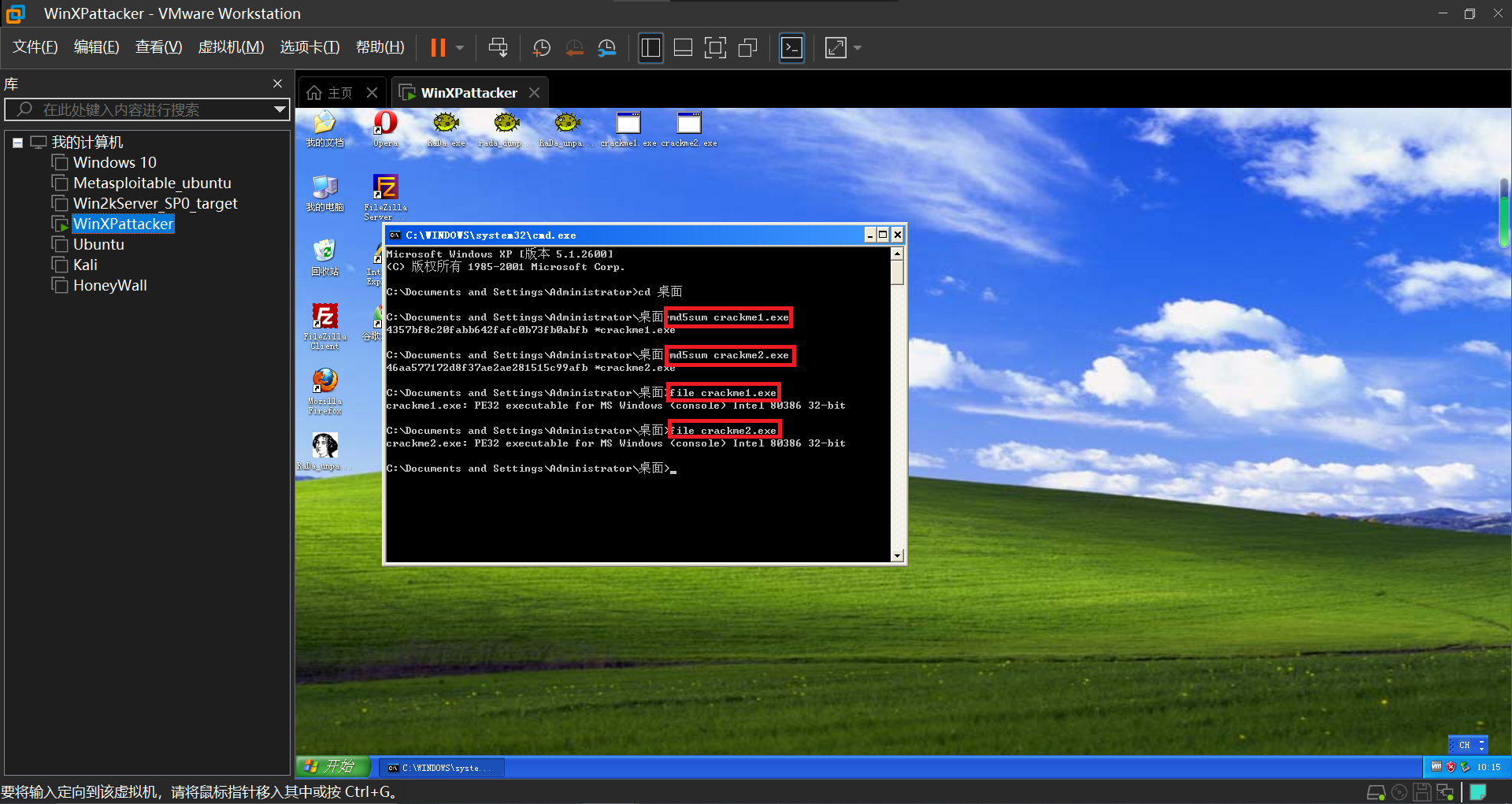Screen dimensions: 1512x804
Task: Click the 我的文档 desktop folder icon
Action: pyautogui.click(x=324, y=129)
